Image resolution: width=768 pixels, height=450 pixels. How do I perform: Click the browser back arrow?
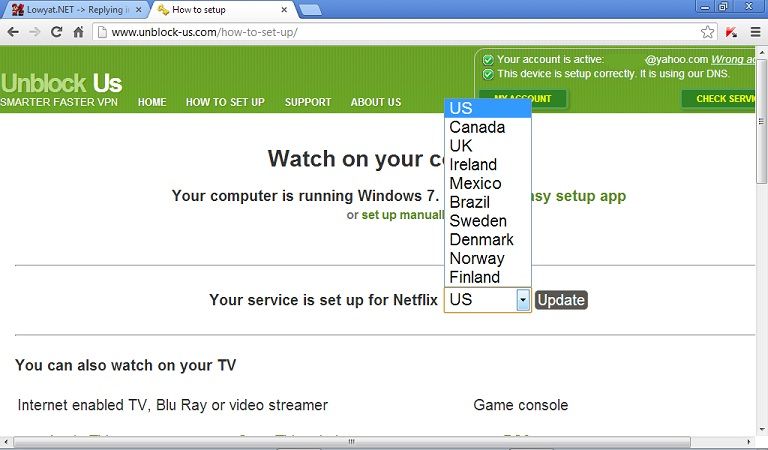pos(12,32)
